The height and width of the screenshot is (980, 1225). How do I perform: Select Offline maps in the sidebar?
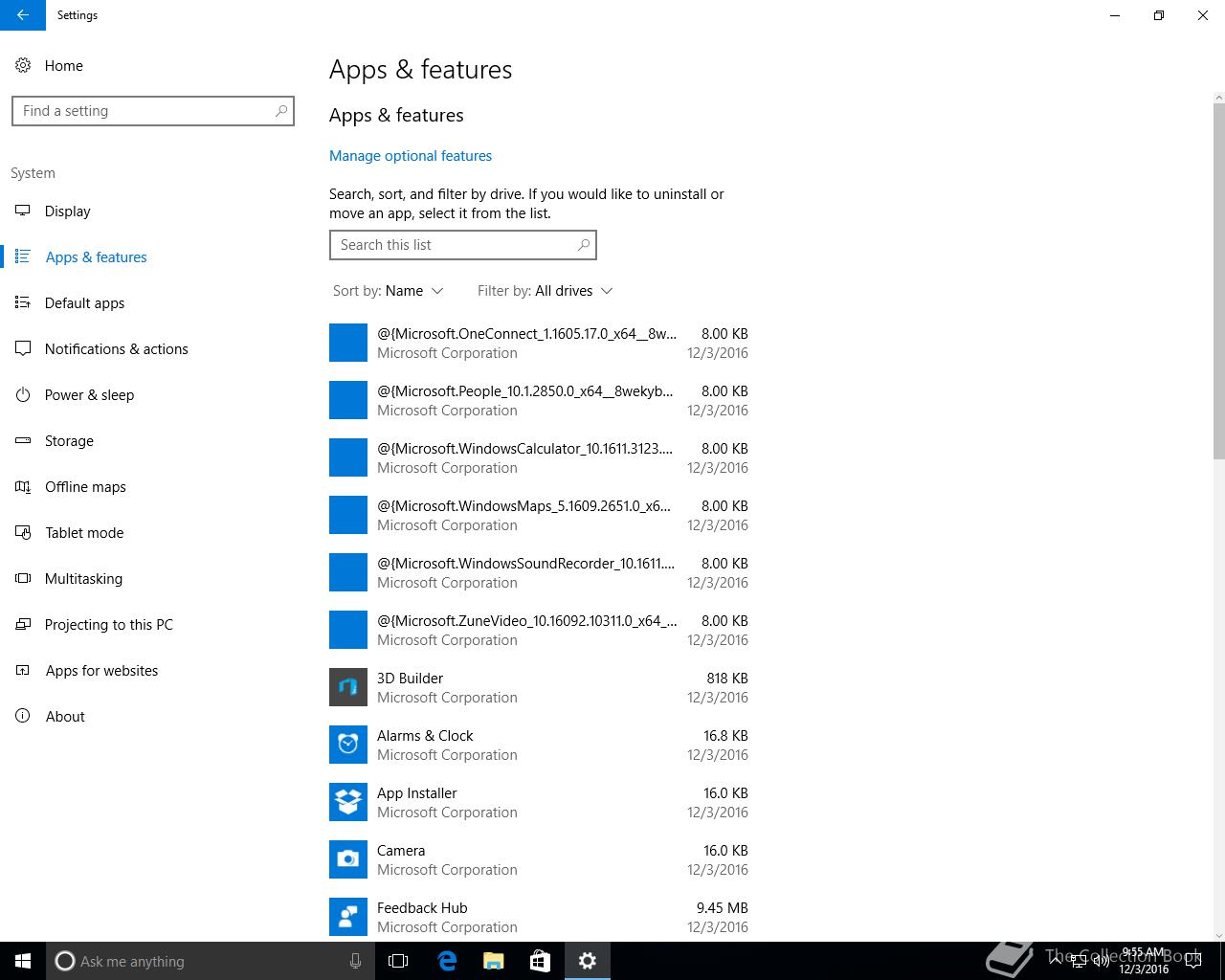(85, 486)
